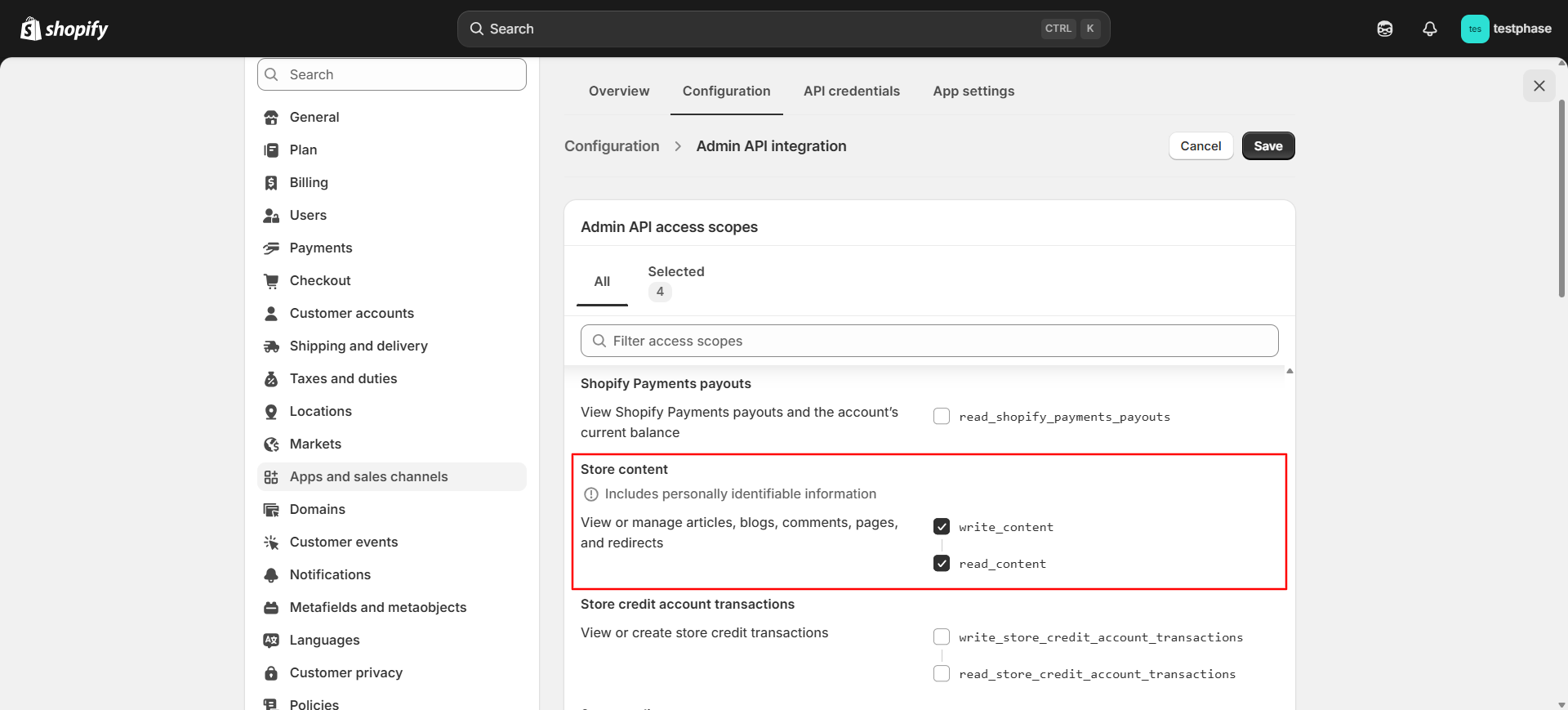This screenshot has height=710, width=1568.
Task: Focus the Filter access scopes field
Action: click(929, 341)
